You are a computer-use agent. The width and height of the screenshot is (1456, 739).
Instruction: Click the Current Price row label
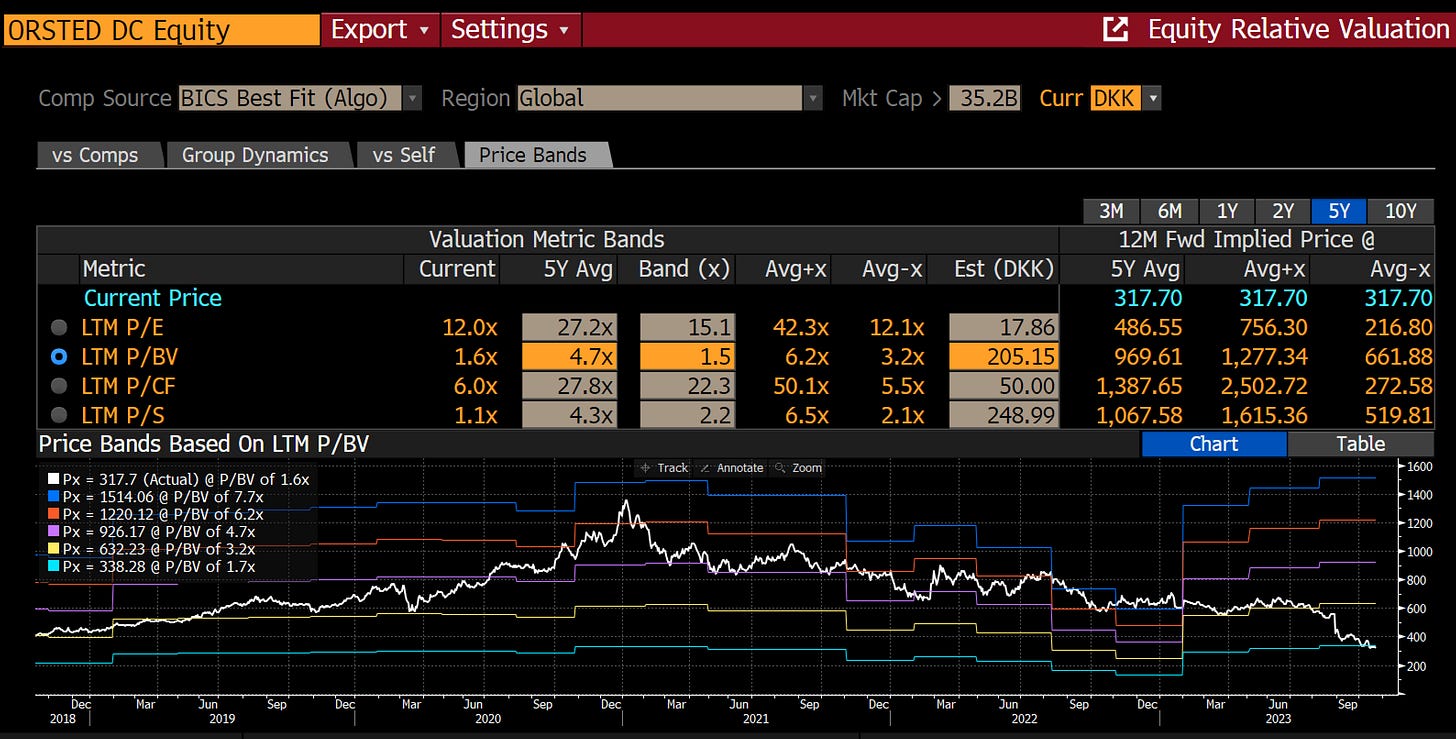click(153, 298)
